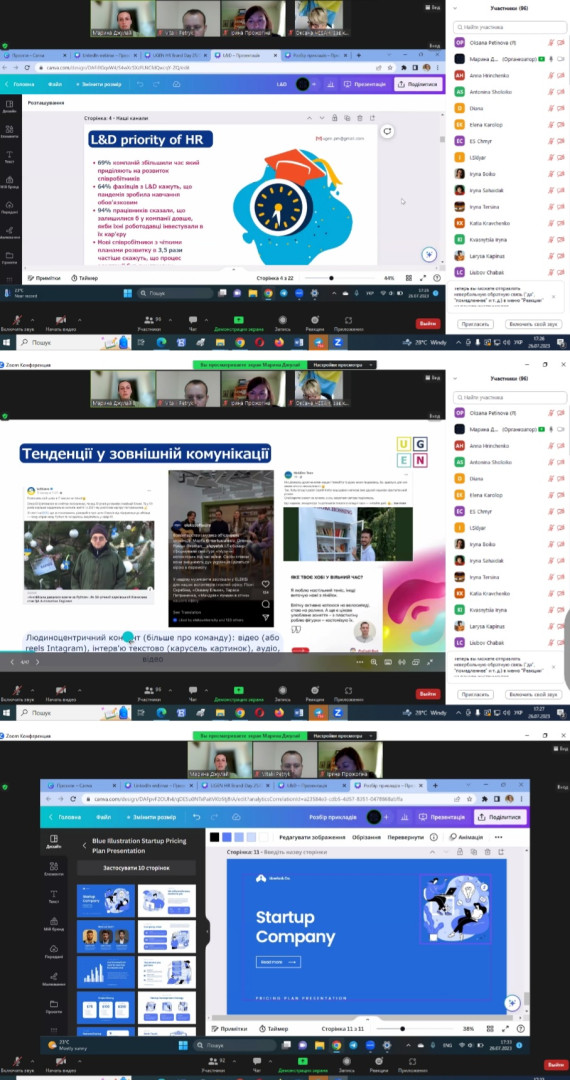Click Редагувати зображення in image toolbar
The height and width of the screenshot is (1080, 570).
tap(312, 837)
